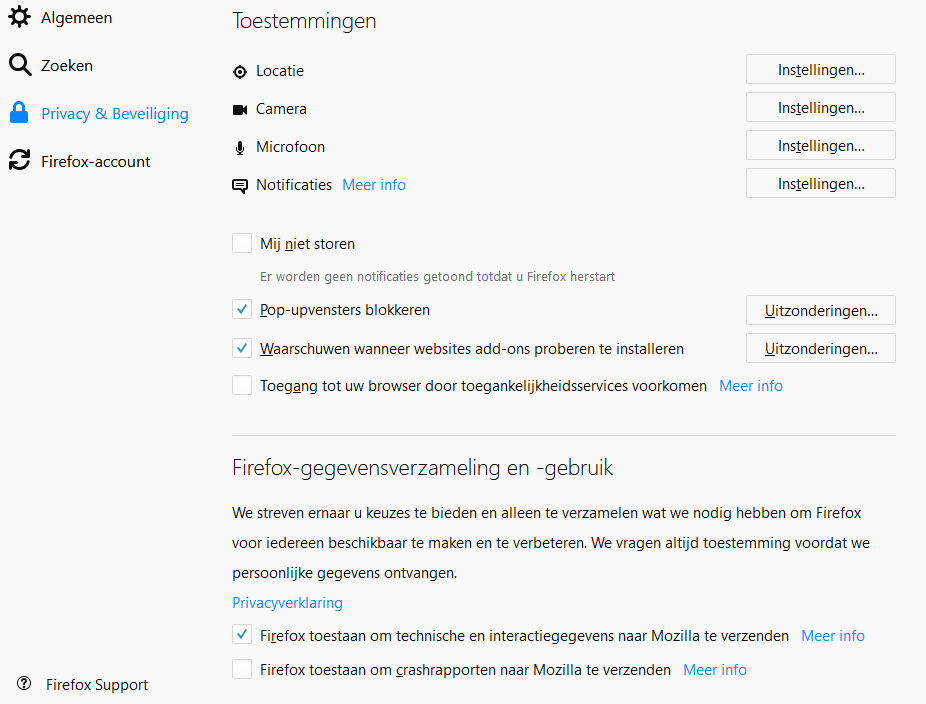
Task: Toggle the add-ons installation warning checkbox
Action: click(242, 349)
